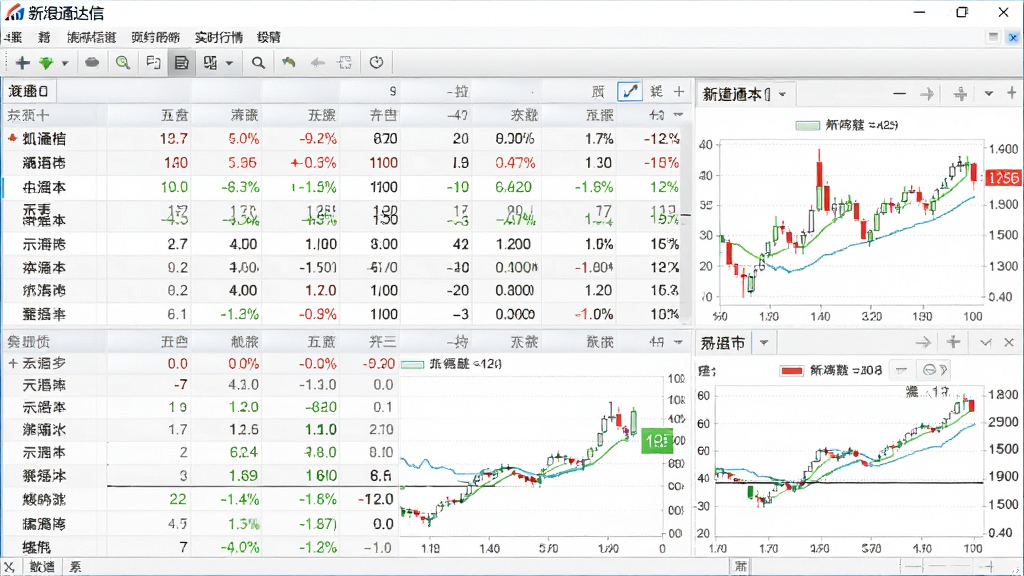The width and height of the screenshot is (1024, 576).
Task: Open the small dropdown next to the =208 legend
Action: 901,370
